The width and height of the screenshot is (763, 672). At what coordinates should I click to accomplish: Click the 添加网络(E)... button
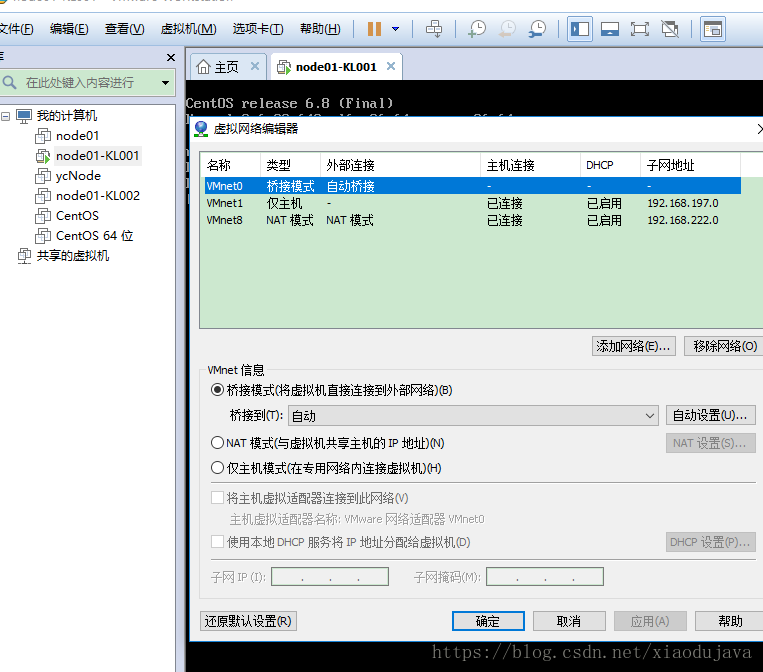[x=634, y=346]
